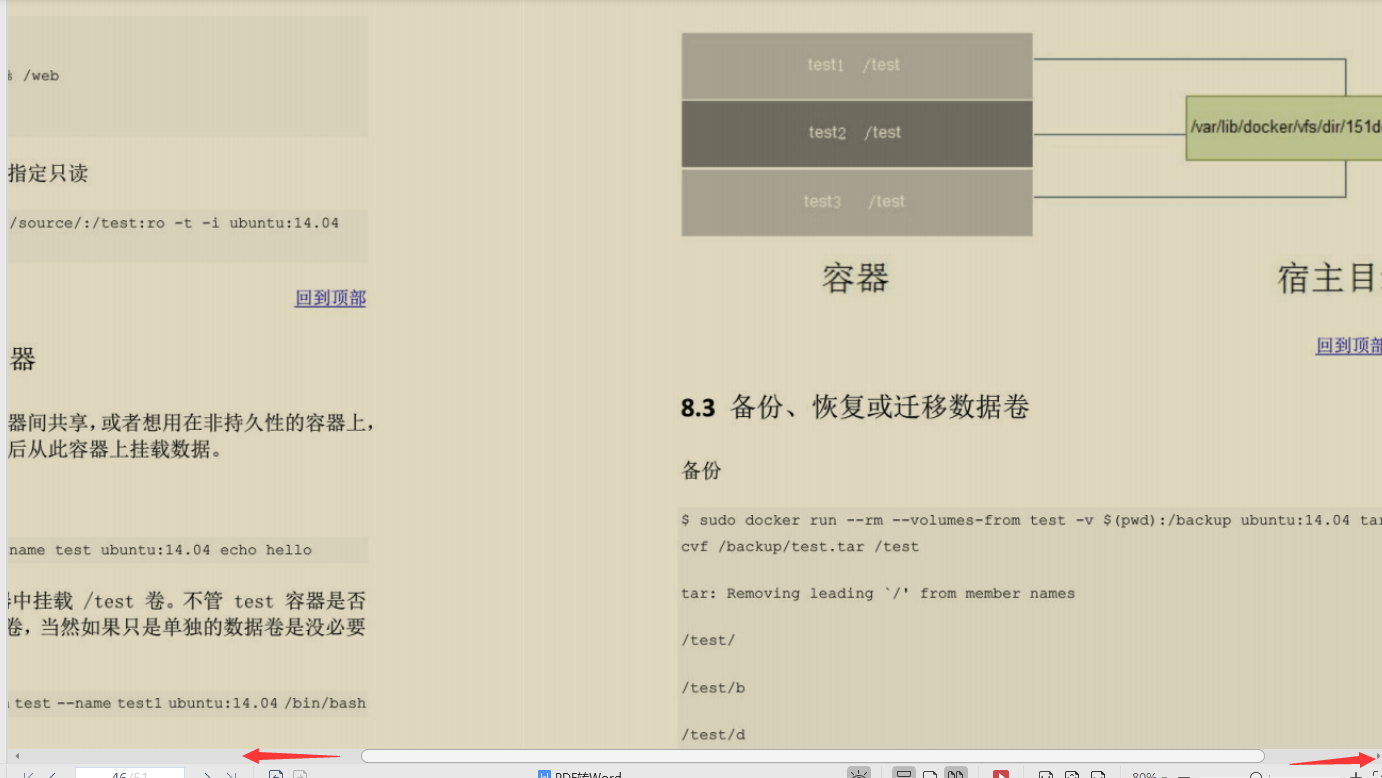The image size is (1382, 778).
Task: Zoom in with the plus button
Action: point(1357,774)
